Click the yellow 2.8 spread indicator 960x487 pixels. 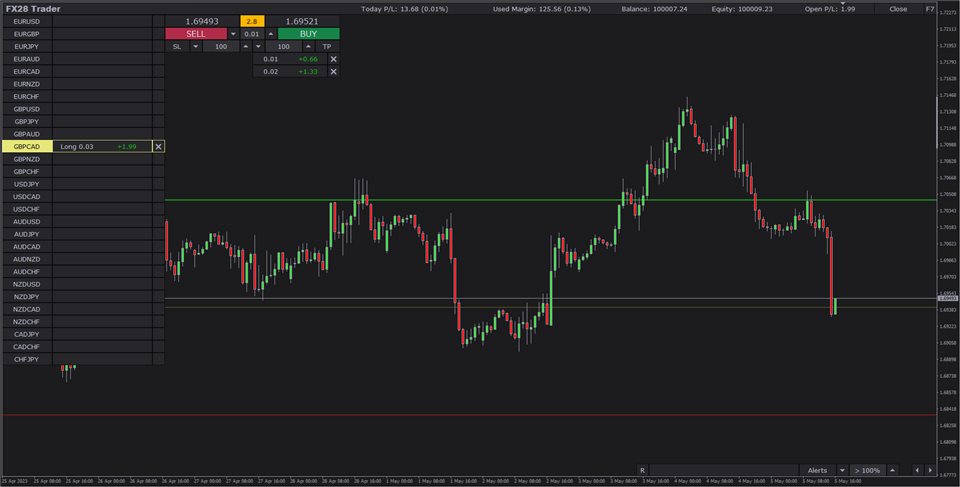(252, 20)
